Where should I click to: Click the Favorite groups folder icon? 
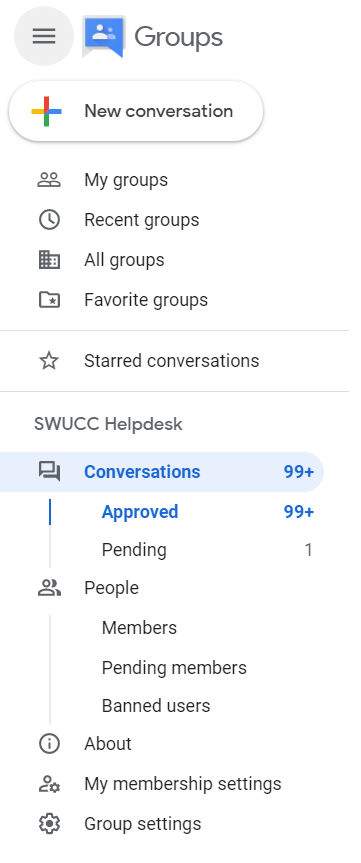click(49, 300)
